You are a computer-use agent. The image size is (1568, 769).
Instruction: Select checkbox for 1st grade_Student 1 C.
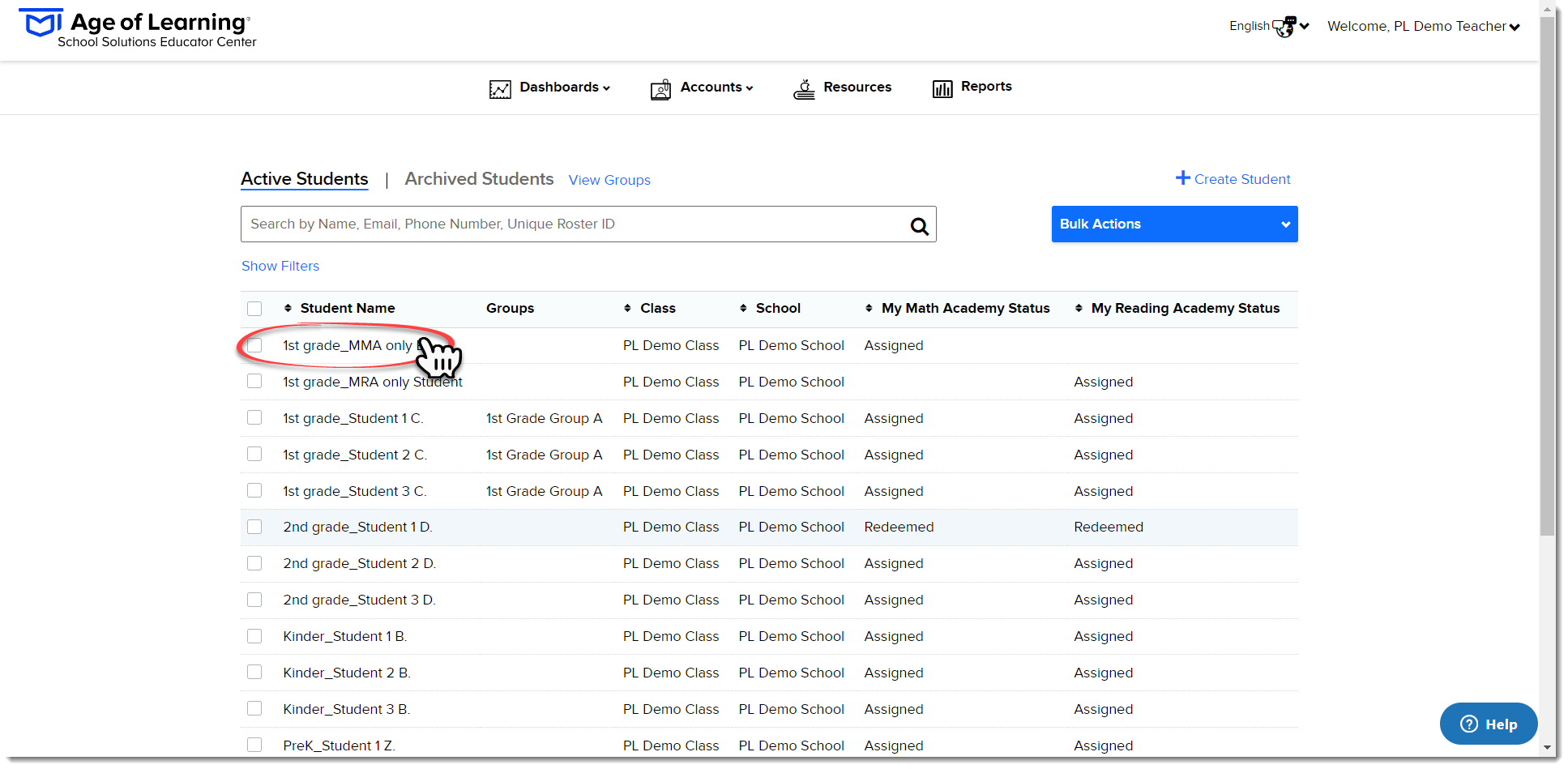tap(254, 417)
